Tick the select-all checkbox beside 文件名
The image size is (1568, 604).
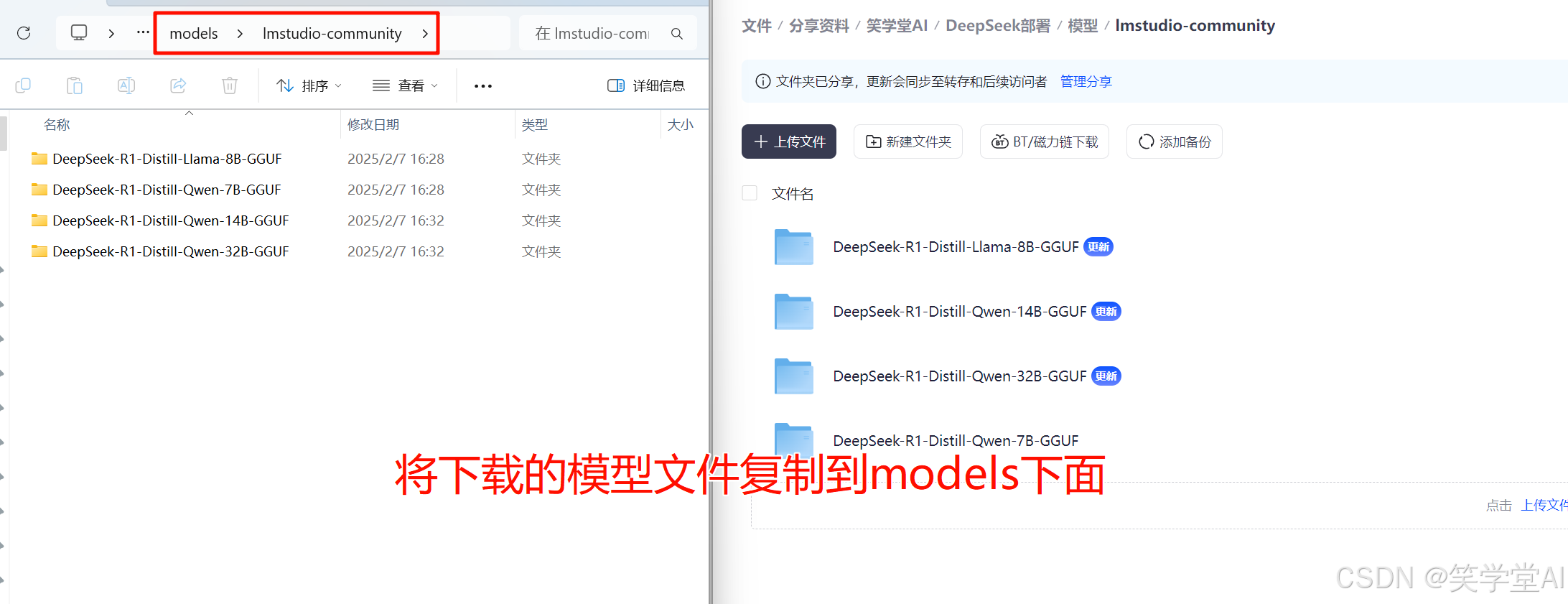coord(750,193)
